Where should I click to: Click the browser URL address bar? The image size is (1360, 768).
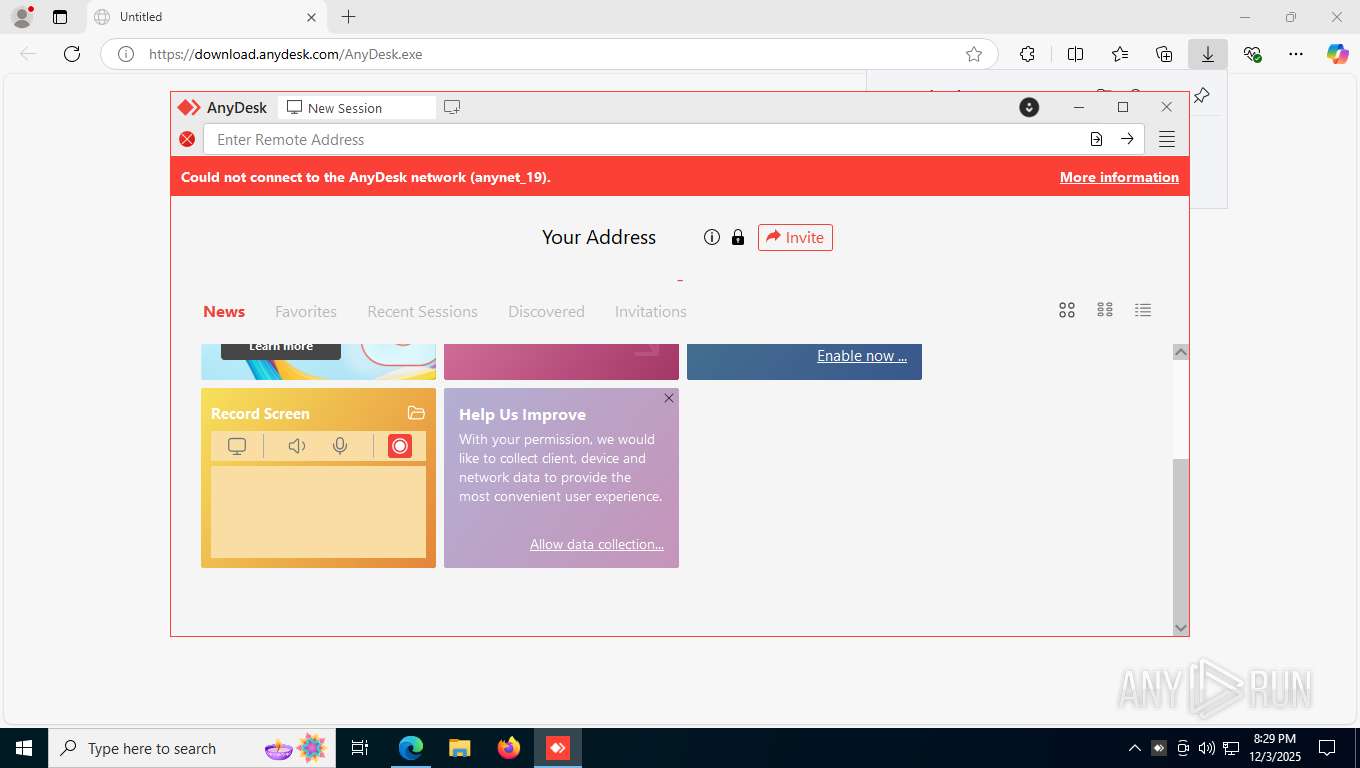548,54
